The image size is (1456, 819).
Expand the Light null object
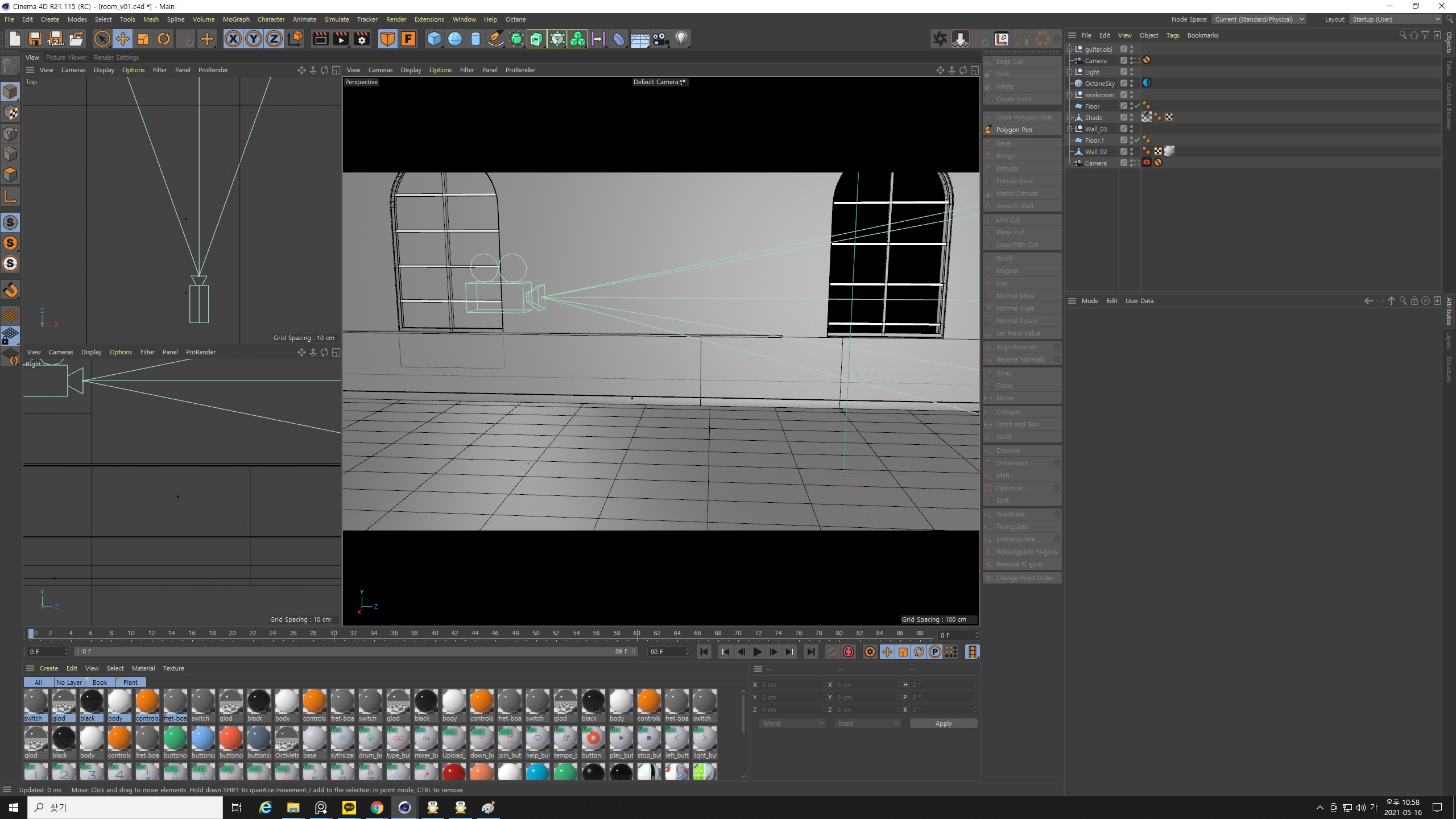[1070, 72]
